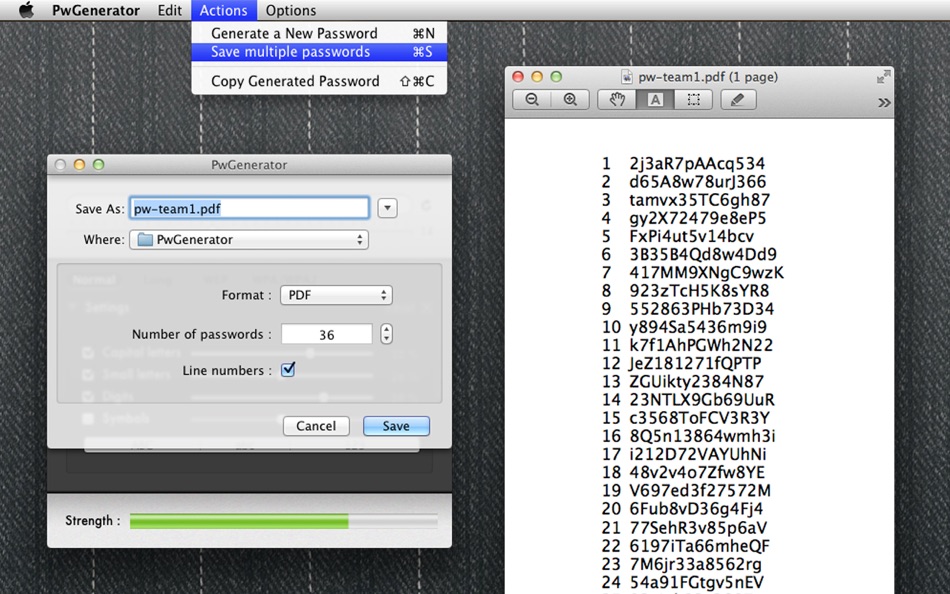This screenshot has height=594, width=950.
Task: Open the Options menu
Action: click(x=291, y=10)
